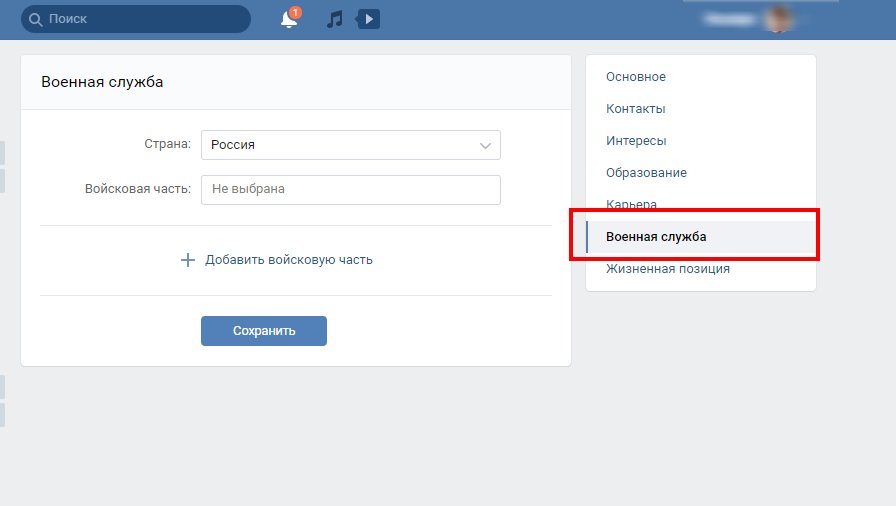Viewport: 896px width, 506px height.
Task: Click the search magnifier icon
Action: pos(35,19)
